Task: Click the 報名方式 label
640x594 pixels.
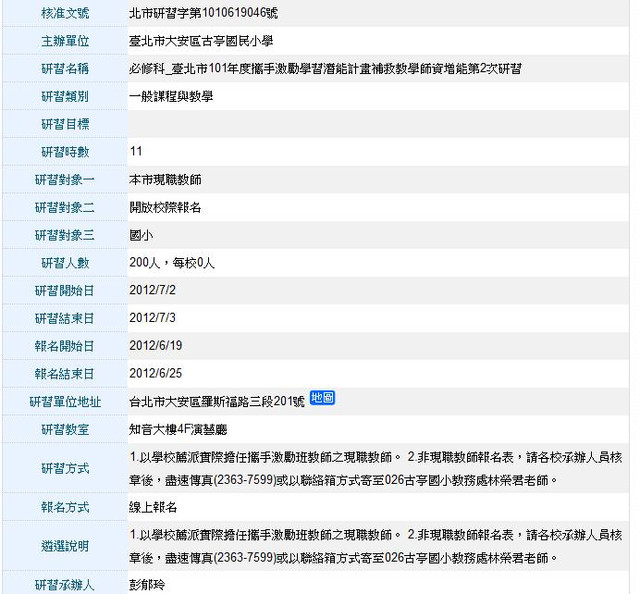Action: point(65,507)
